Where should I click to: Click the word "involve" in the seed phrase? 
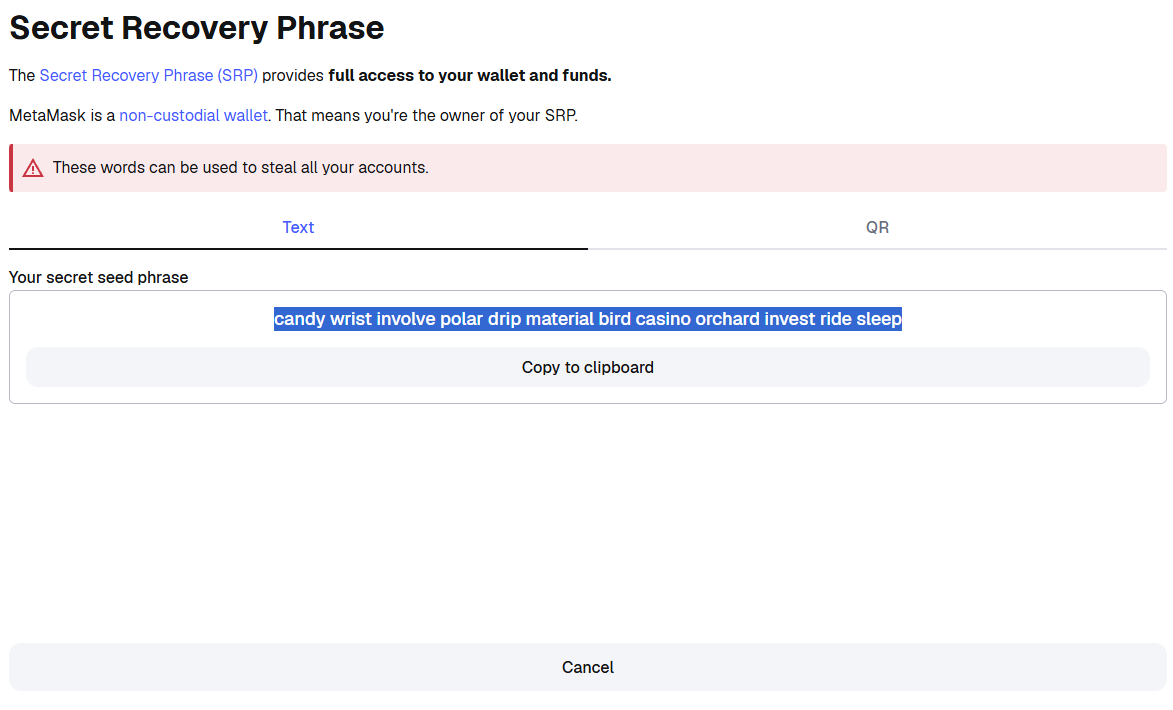(406, 319)
